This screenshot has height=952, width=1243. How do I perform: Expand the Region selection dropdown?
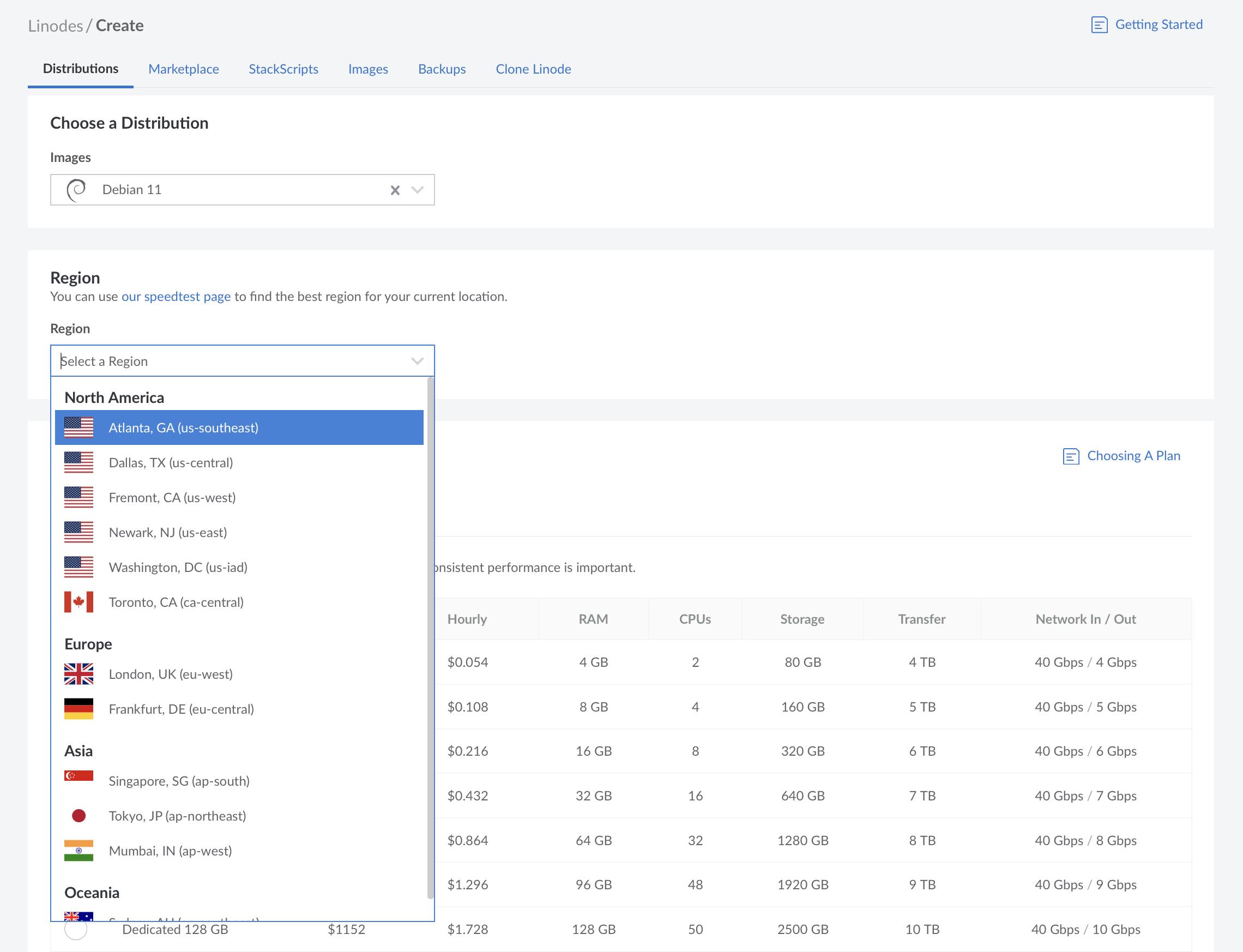[243, 361]
